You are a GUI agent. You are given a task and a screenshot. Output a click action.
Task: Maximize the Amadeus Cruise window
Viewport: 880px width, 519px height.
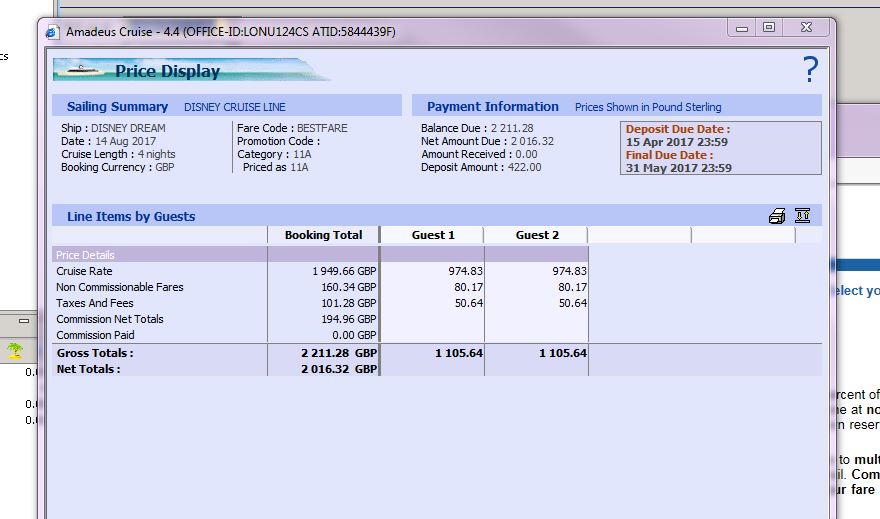(x=769, y=27)
